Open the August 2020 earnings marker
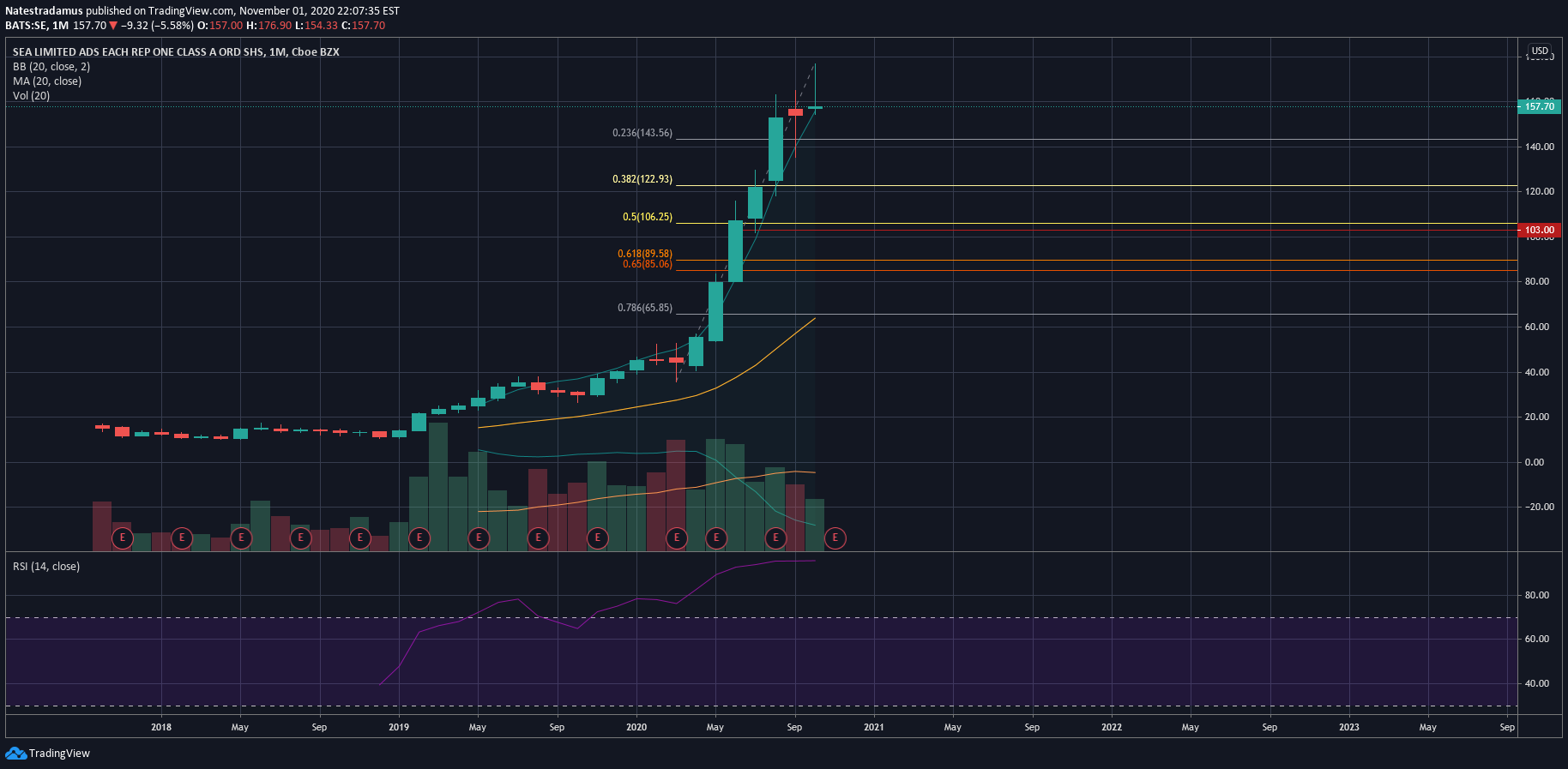This screenshot has height=769, width=1568. tap(775, 538)
